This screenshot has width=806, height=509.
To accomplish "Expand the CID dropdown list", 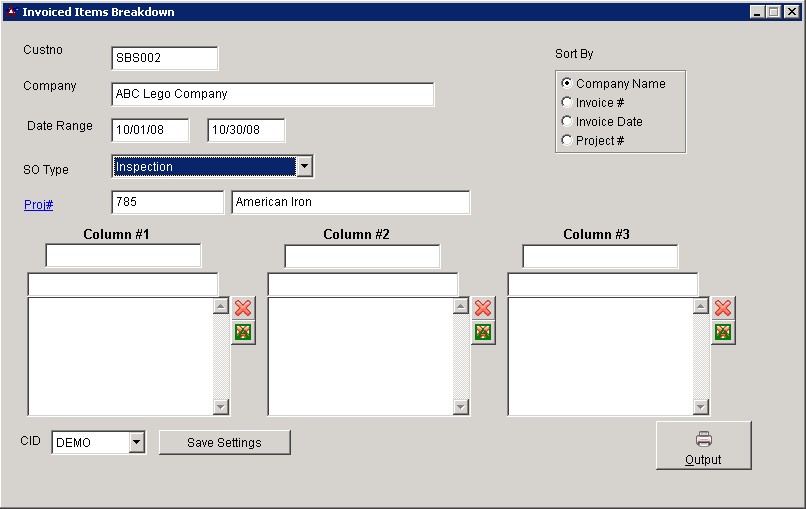I will pyautogui.click(x=137, y=443).
